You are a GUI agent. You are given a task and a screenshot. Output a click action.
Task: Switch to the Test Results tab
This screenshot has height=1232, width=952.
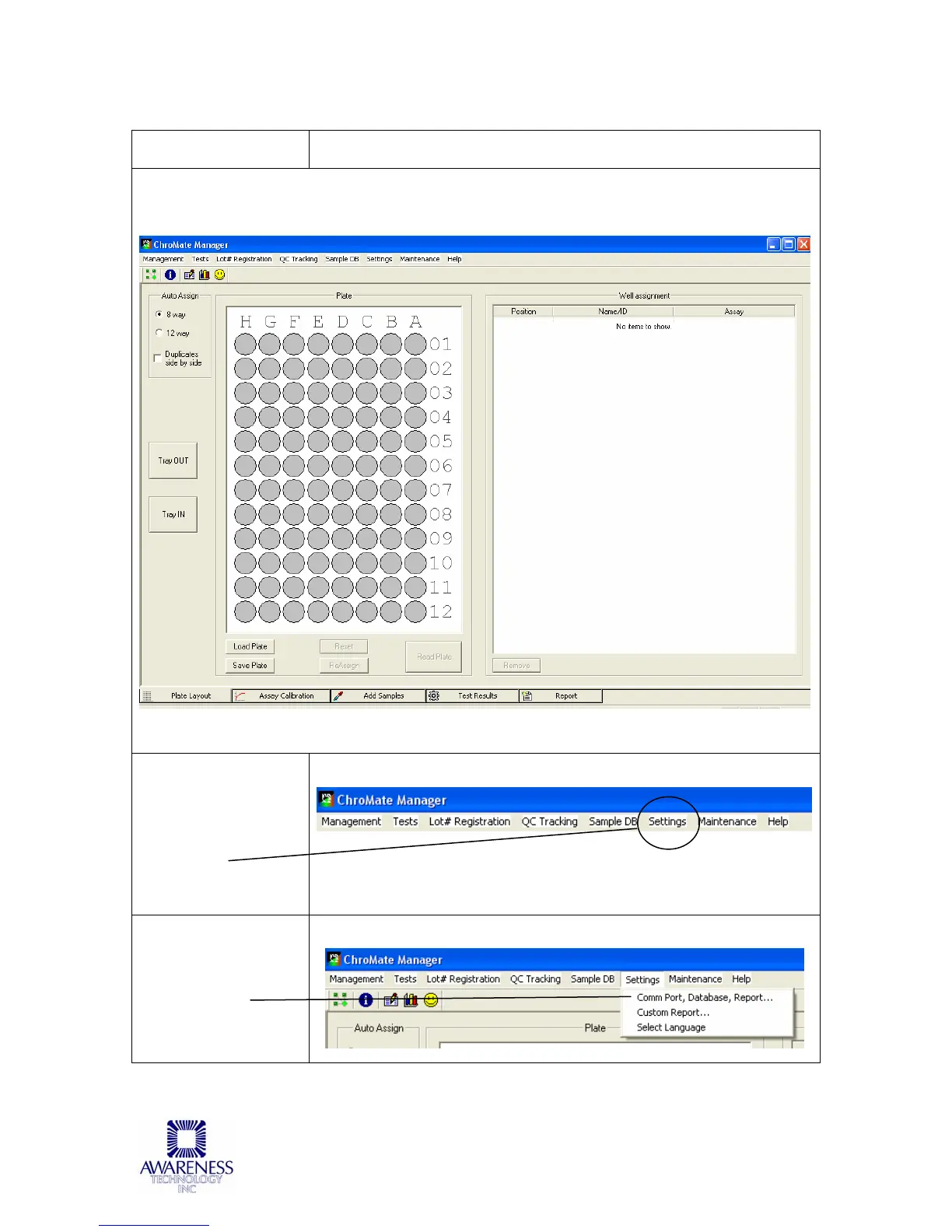point(472,696)
